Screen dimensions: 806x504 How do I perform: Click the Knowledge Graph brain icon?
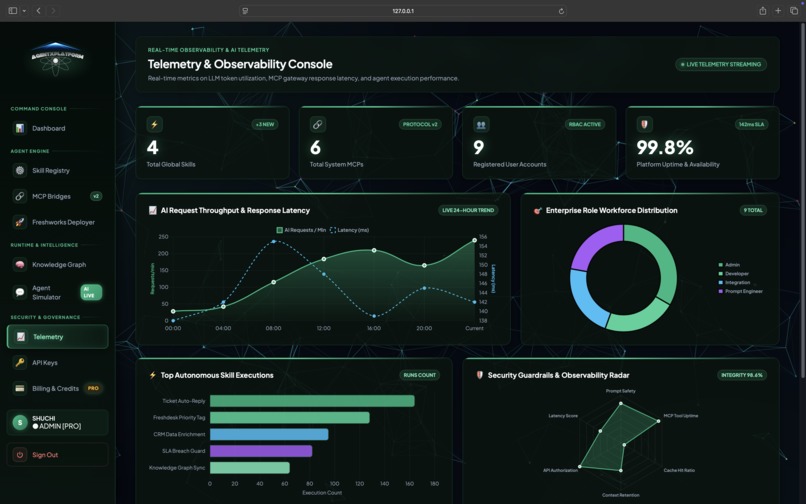point(20,264)
